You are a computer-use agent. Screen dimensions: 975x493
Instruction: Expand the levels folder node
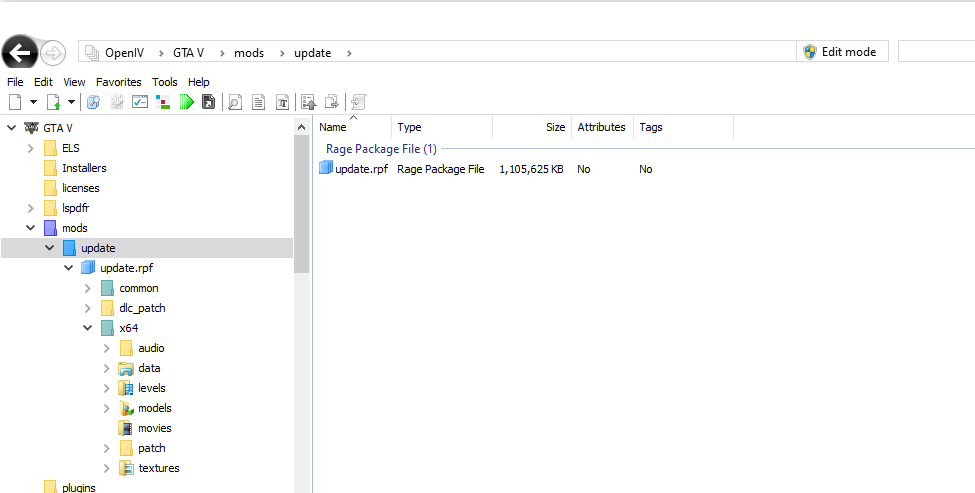tap(107, 388)
